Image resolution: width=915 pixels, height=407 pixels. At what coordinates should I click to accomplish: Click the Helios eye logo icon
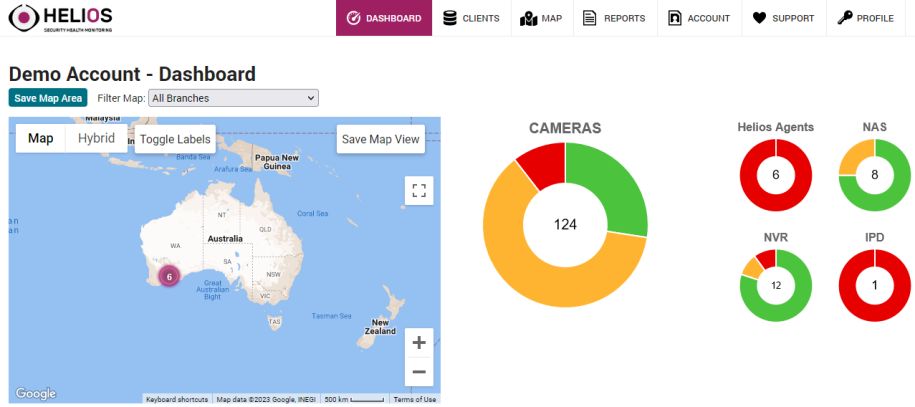(25, 18)
